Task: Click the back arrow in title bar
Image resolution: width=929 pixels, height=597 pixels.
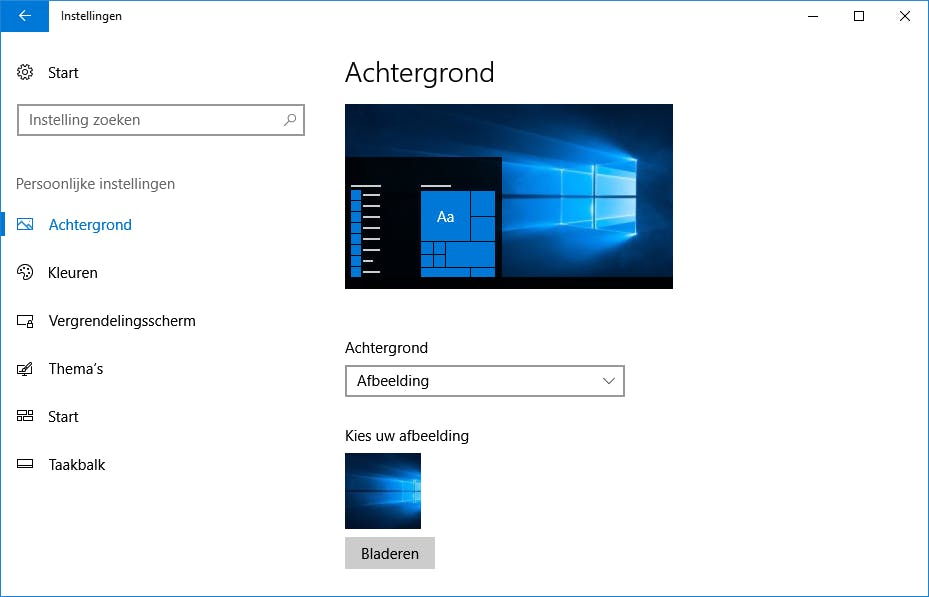Action: [24, 16]
